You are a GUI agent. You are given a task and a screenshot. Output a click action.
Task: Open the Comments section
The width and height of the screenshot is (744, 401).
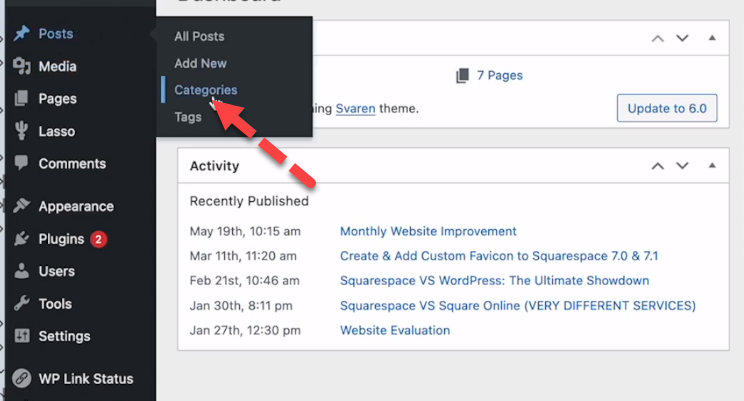tap(72, 164)
